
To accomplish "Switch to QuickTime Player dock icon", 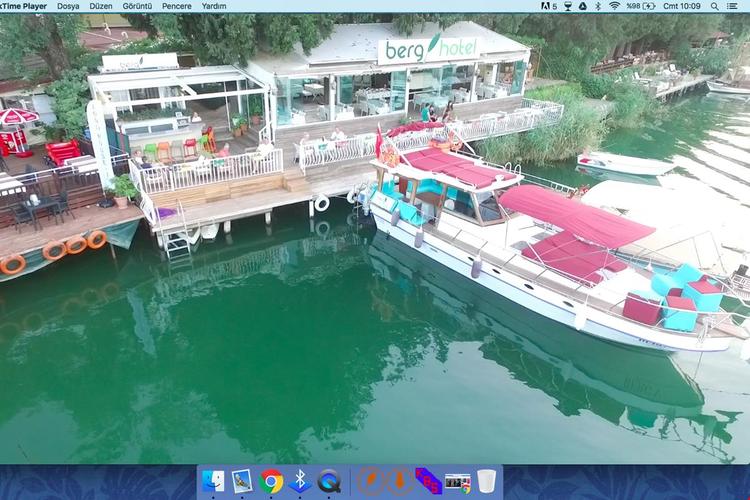I will coord(329,482).
